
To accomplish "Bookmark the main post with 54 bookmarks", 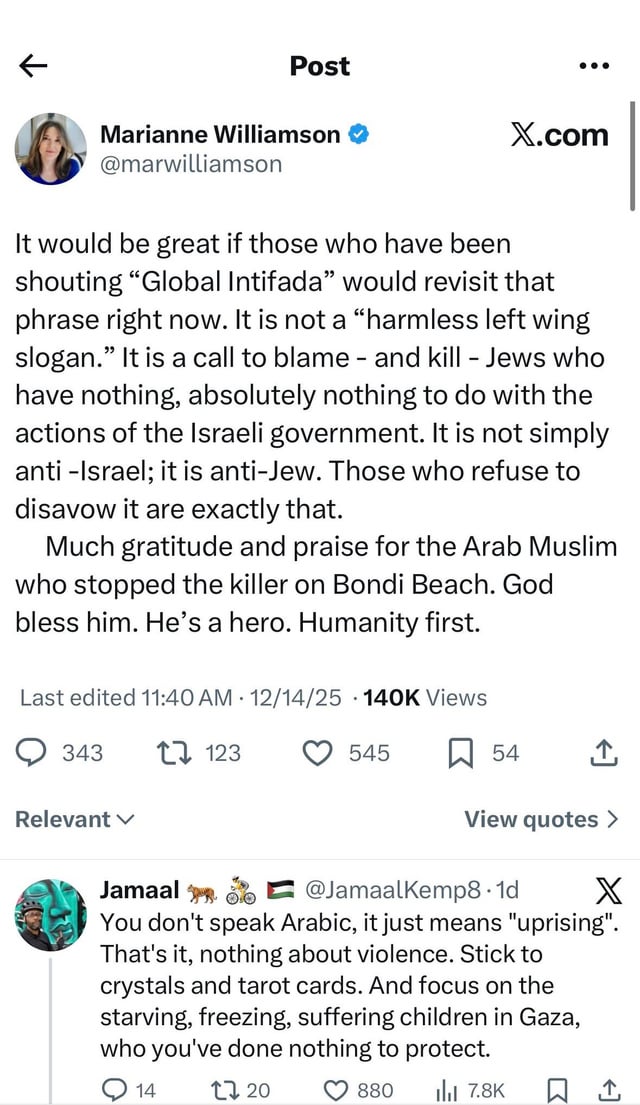I will pos(484,753).
